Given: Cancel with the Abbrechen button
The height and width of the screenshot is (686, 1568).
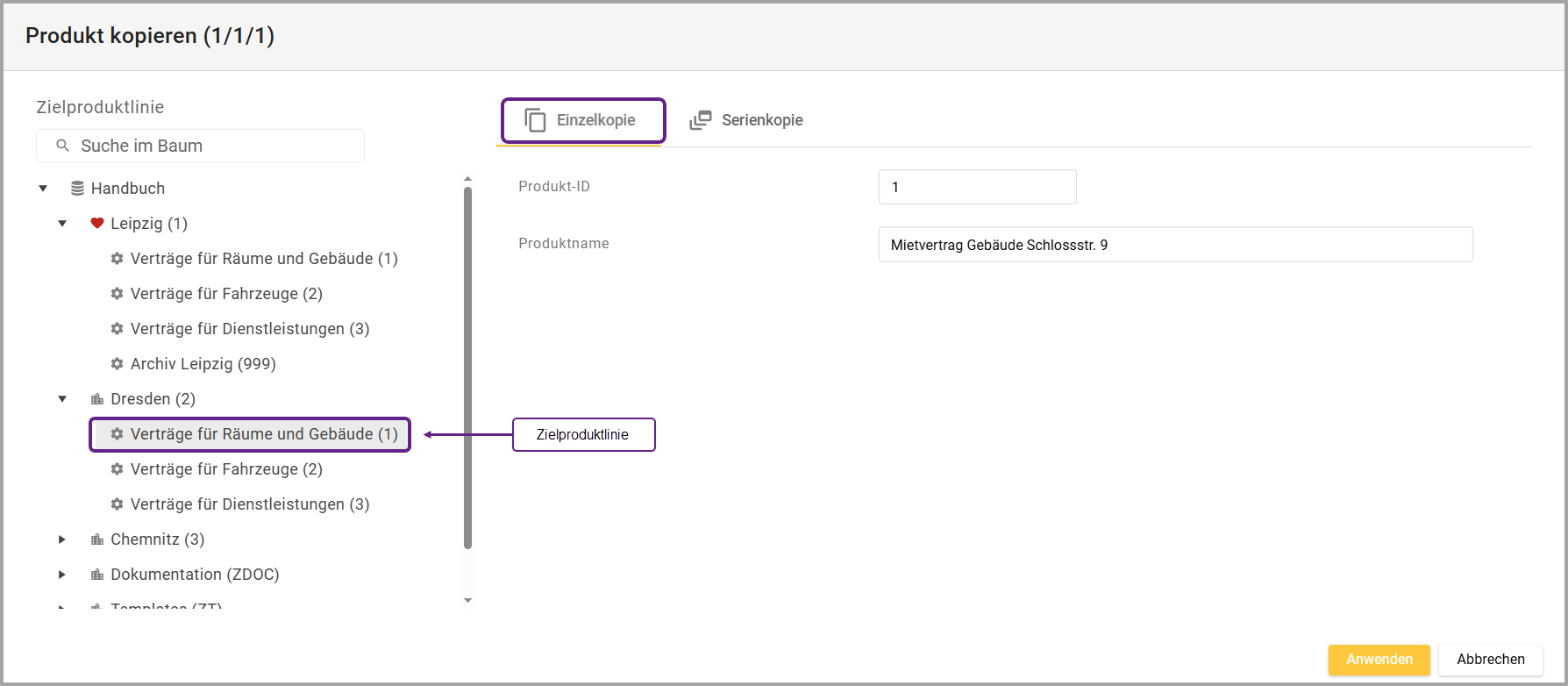Looking at the screenshot, I should (1490, 660).
